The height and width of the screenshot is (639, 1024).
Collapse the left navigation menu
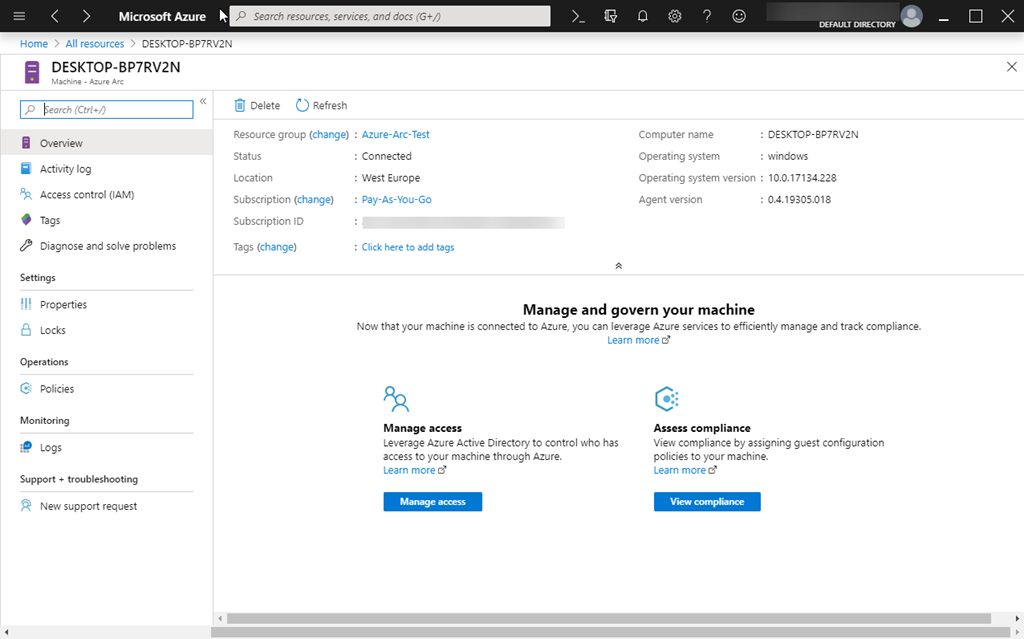point(203,101)
